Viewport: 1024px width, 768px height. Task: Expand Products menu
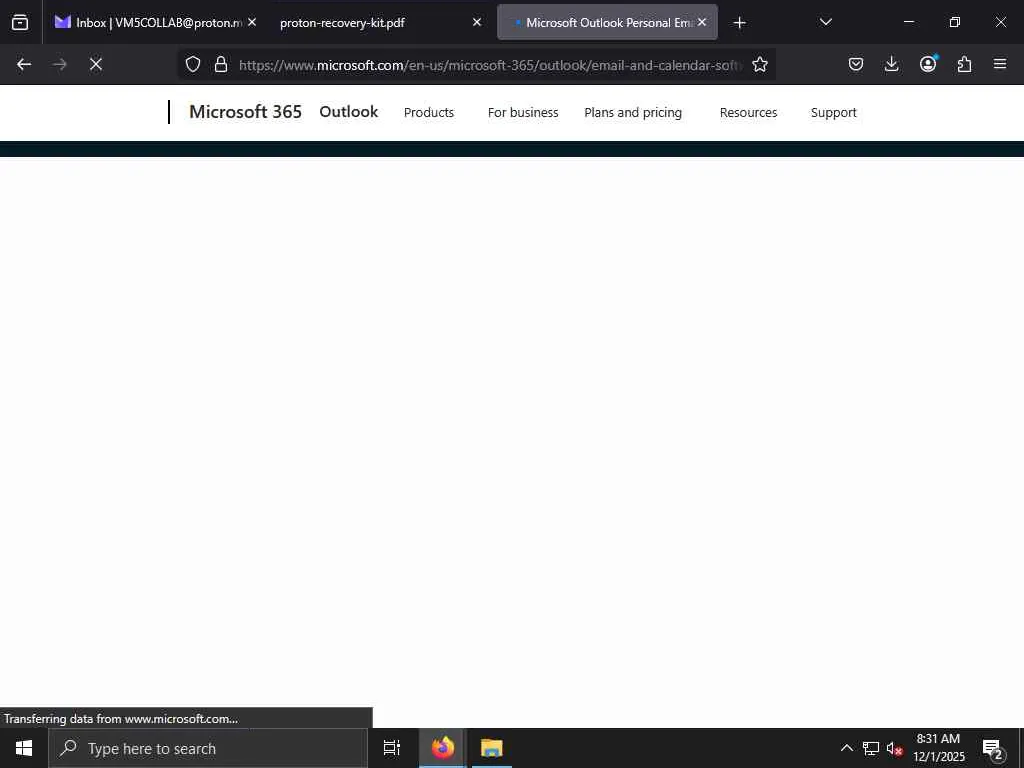click(429, 112)
